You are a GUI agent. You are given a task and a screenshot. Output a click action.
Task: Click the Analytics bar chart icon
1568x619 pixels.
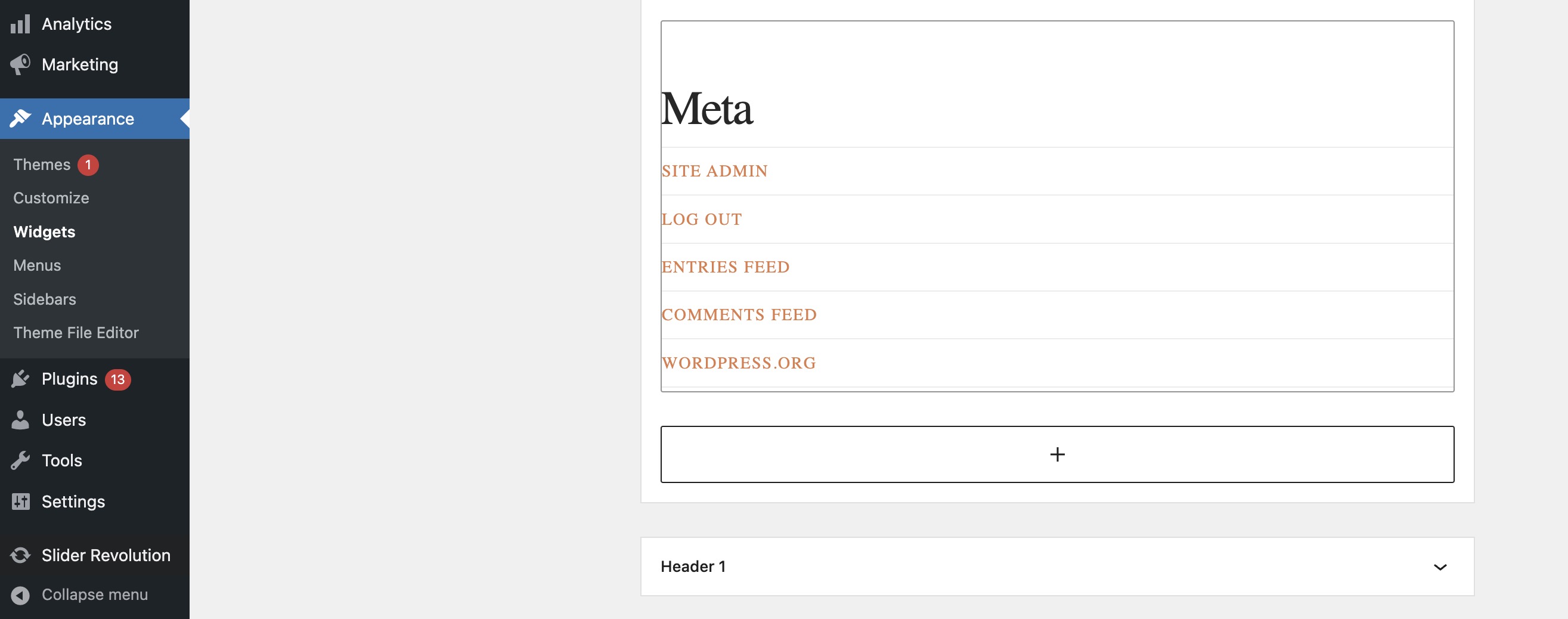click(x=20, y=24)
